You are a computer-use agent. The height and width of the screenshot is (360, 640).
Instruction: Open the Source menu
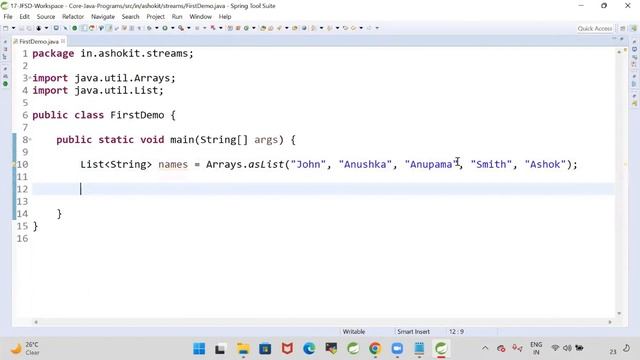click(46, 17)
